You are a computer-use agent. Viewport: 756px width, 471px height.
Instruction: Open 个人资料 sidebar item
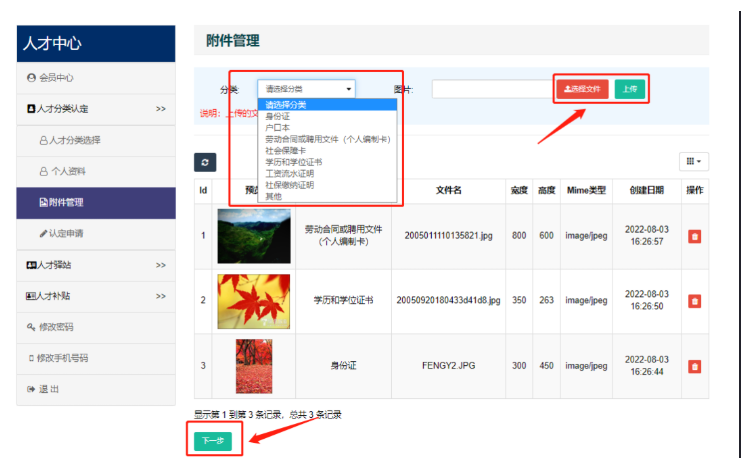coord(96,171)
